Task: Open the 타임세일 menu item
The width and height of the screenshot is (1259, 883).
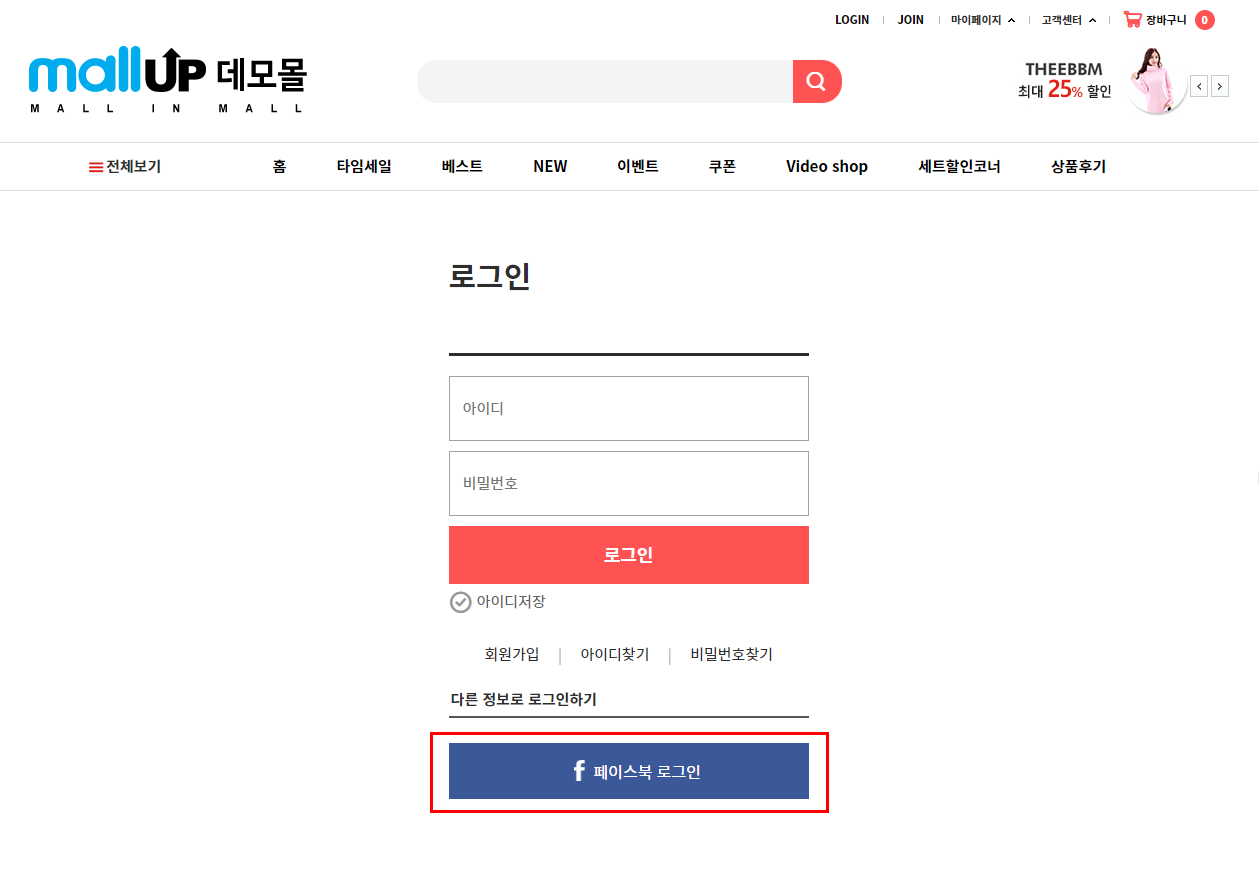Action: [x=364, y=167]
